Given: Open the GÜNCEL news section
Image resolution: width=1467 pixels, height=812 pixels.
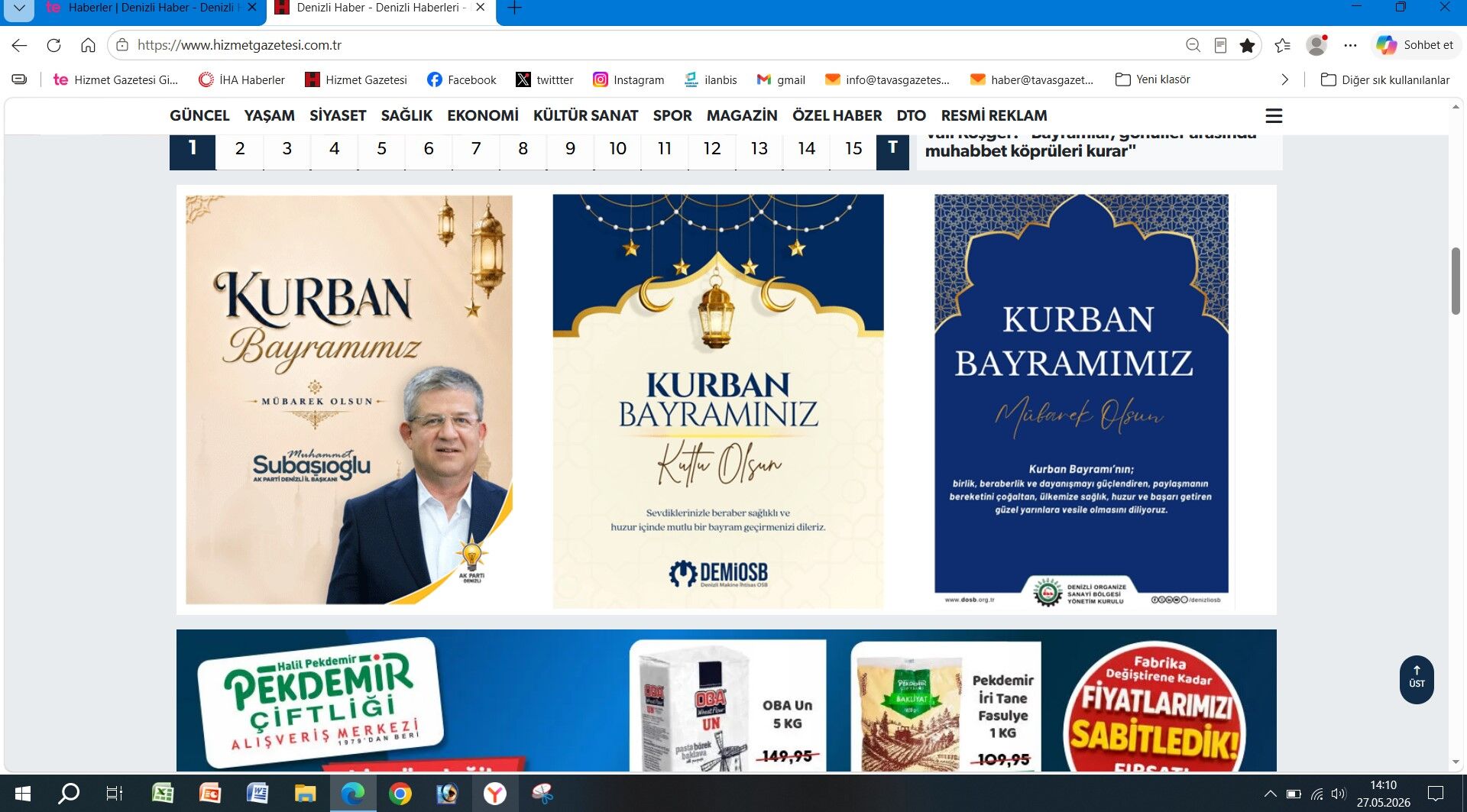Looking at the screenshot, I should coord(199,115).
